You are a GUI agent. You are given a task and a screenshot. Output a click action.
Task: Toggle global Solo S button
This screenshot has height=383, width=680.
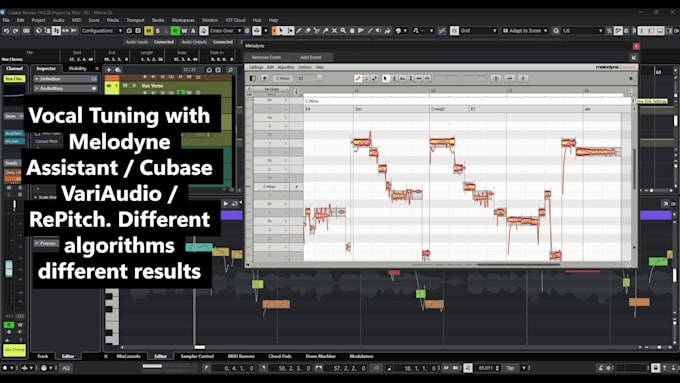tap(158, 31)
